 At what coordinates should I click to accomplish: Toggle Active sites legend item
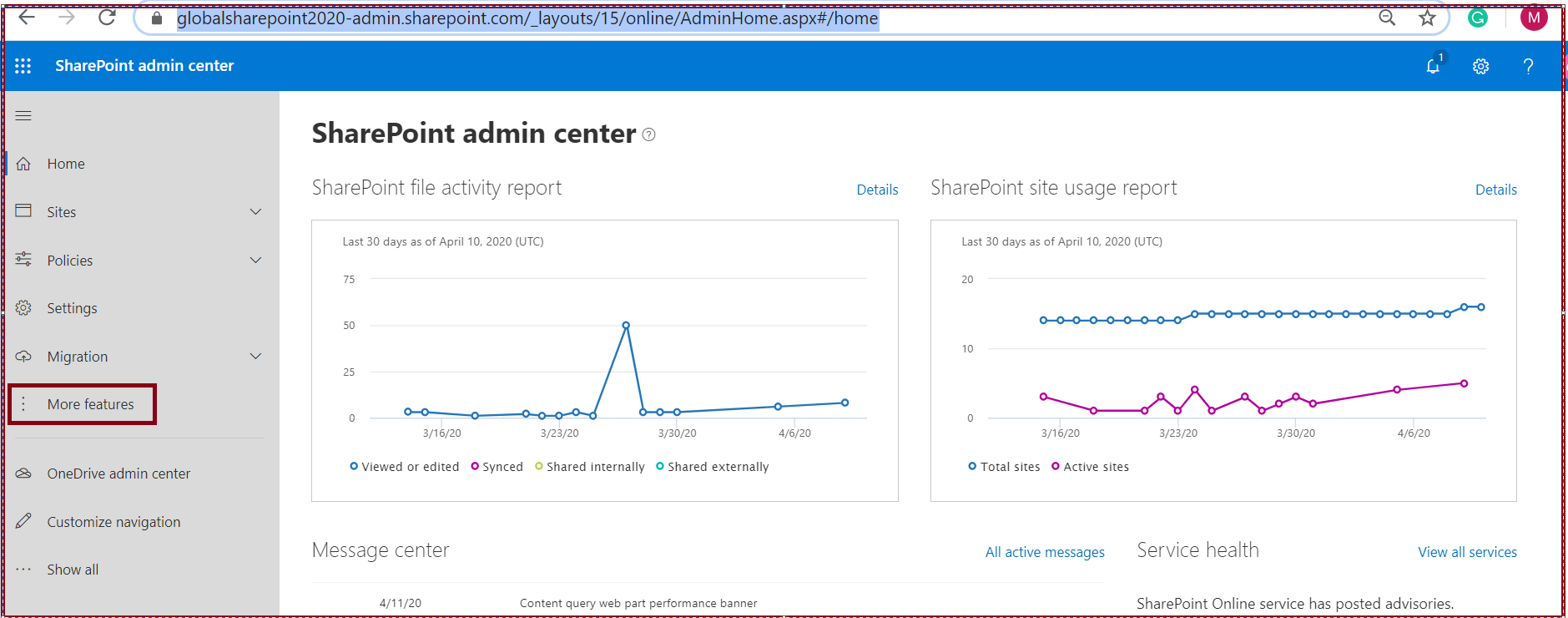(x=1090, y=467)
